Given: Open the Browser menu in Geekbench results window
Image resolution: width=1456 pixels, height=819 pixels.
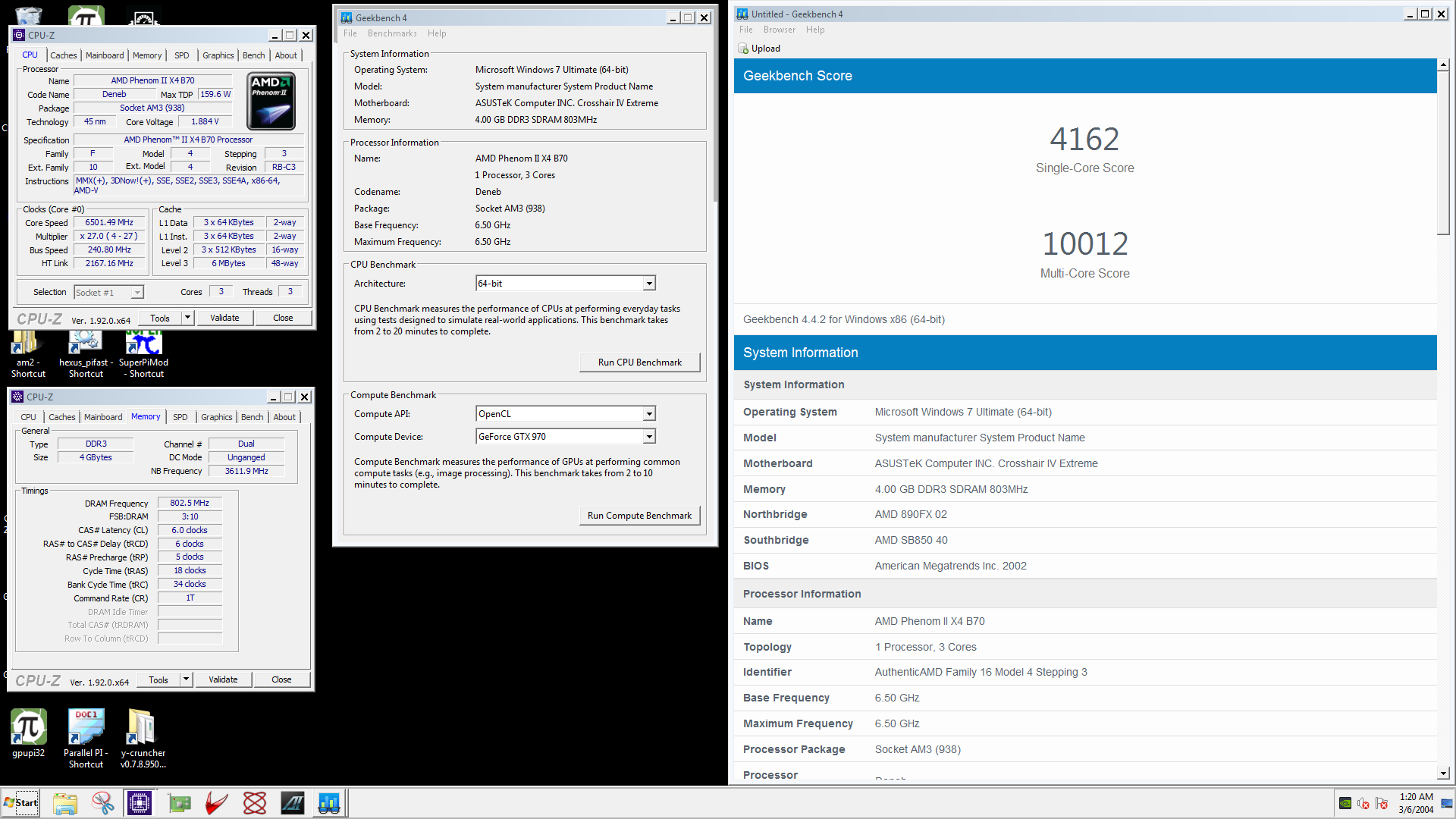Looking at the screenshot, I should pos(780,30).
